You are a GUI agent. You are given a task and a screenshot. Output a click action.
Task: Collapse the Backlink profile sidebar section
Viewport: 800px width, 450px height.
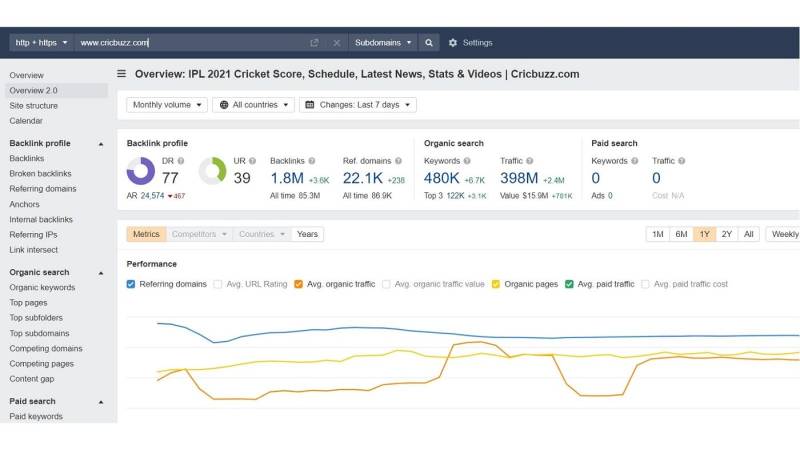pyautogui.click(x=101, y=144)
